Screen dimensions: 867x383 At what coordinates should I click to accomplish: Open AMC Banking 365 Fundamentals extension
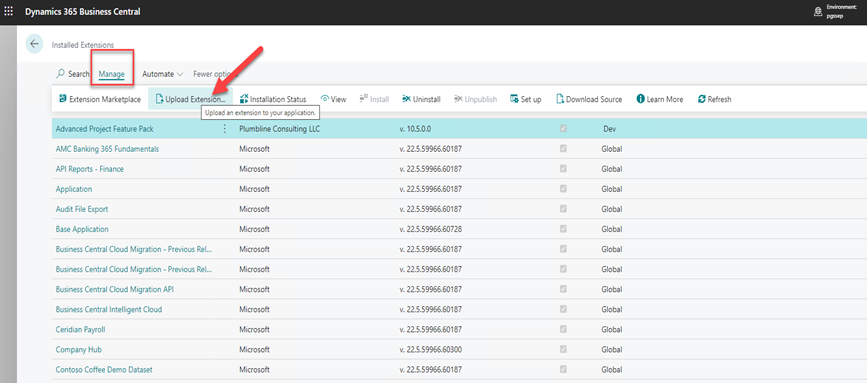pyautogui.click(x=107, y=149)
